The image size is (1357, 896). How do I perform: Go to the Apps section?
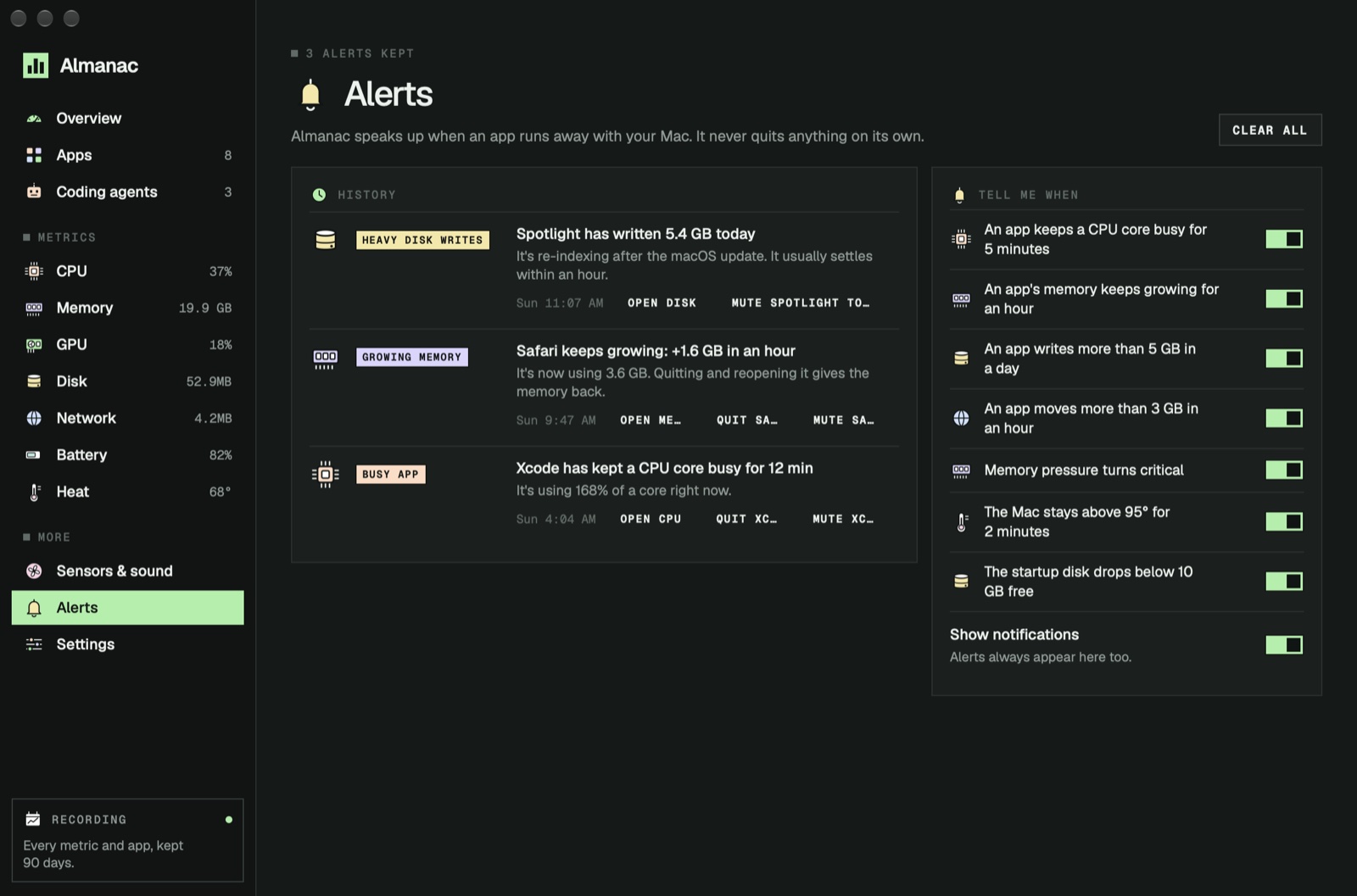tap(127, 155)
